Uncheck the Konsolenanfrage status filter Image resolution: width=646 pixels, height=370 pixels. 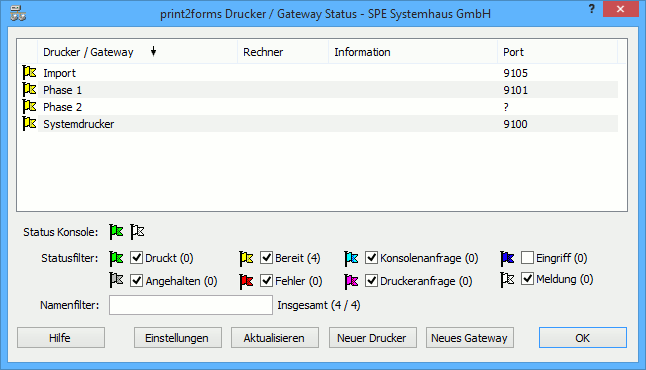(x=372, y=258)
